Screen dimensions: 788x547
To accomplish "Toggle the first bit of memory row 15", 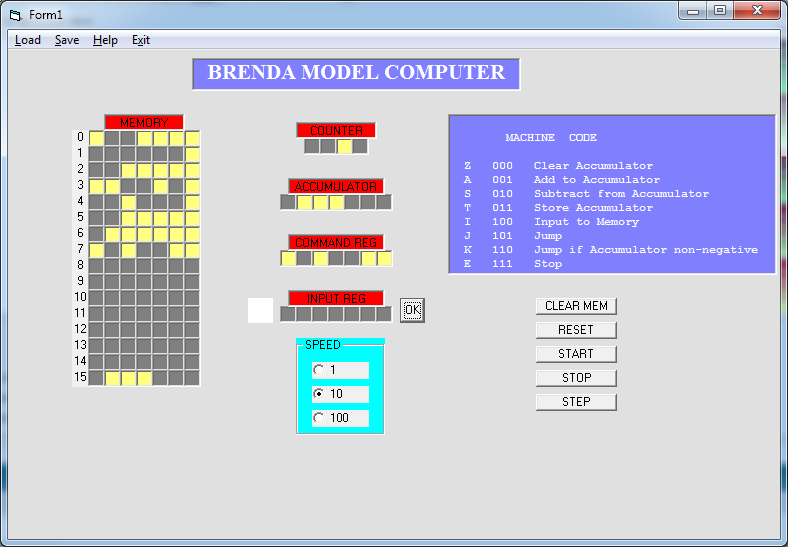I will pyautogui.click(x=96, y=378).
